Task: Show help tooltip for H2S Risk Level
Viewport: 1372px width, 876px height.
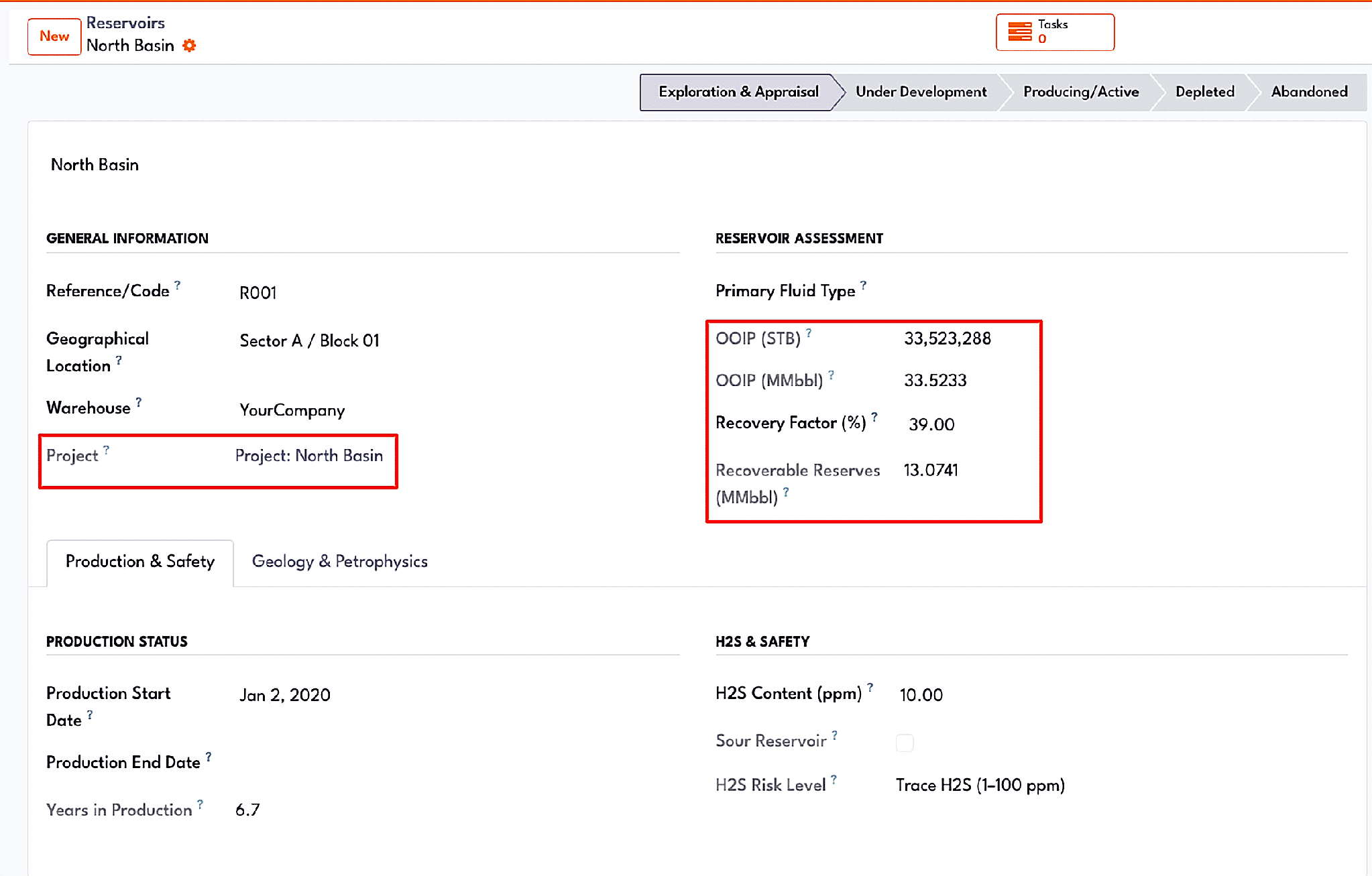Action: (x=834, y=779)
